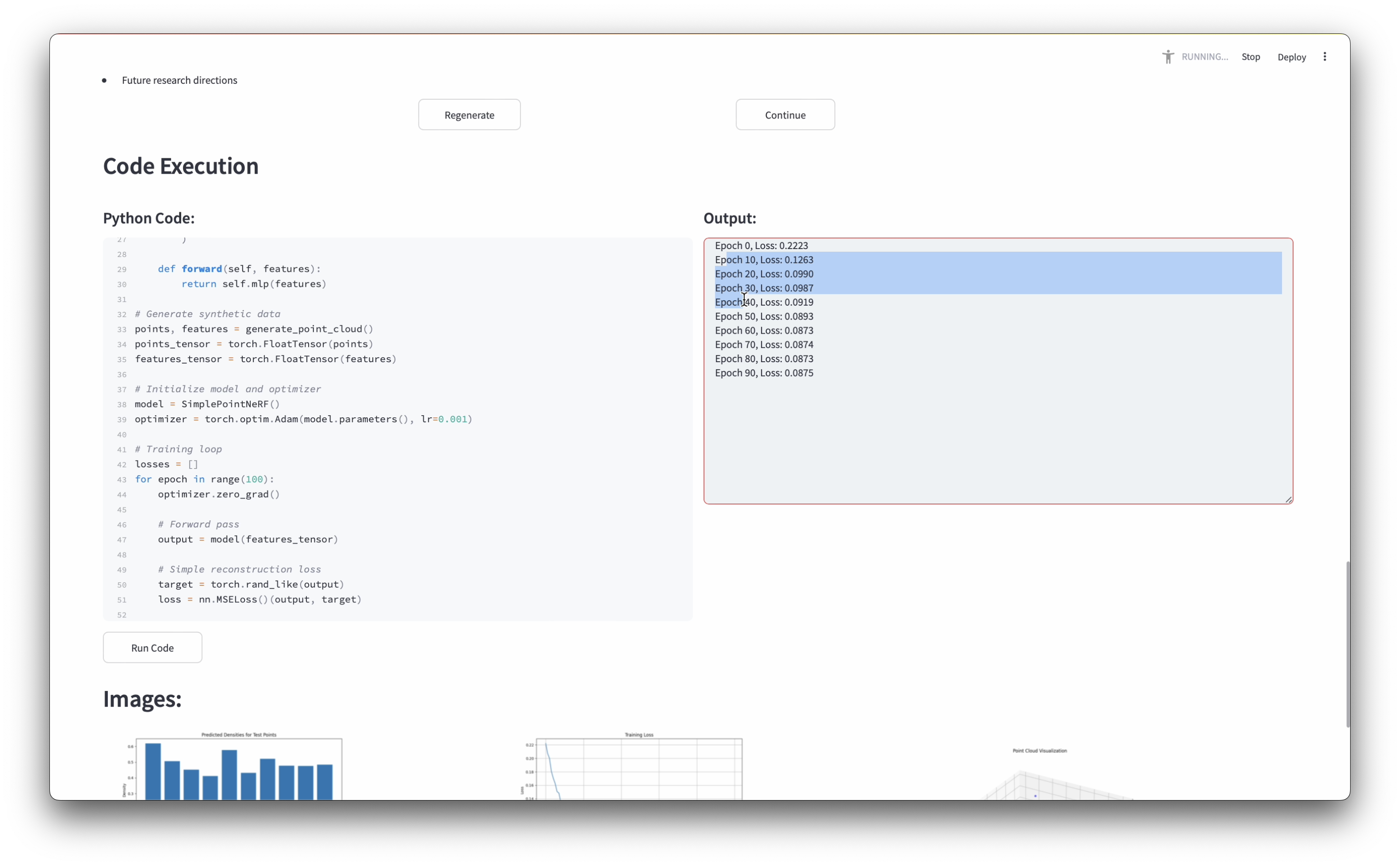Click the 'def forward' code line
Viewport: 1400px width, 866px height.
pos(239,269)
